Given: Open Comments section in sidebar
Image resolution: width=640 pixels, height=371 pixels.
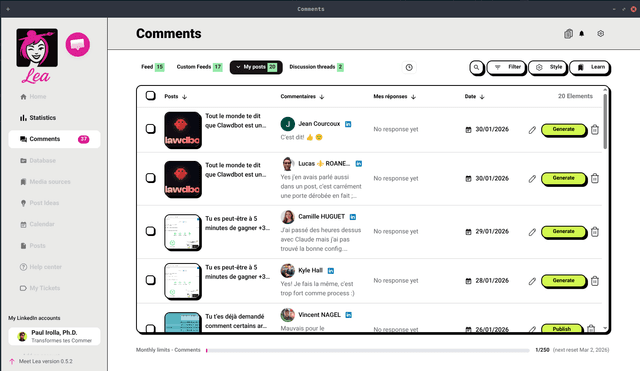Looking at the screenshot, I should (54, 139).
